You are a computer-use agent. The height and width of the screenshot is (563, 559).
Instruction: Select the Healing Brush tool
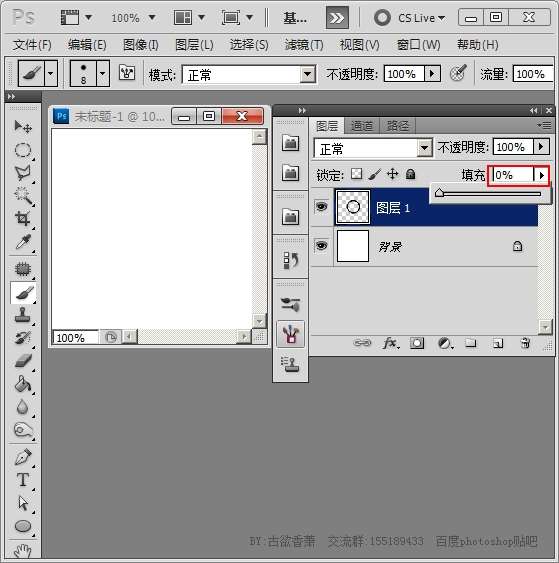[x=23, y=269]
